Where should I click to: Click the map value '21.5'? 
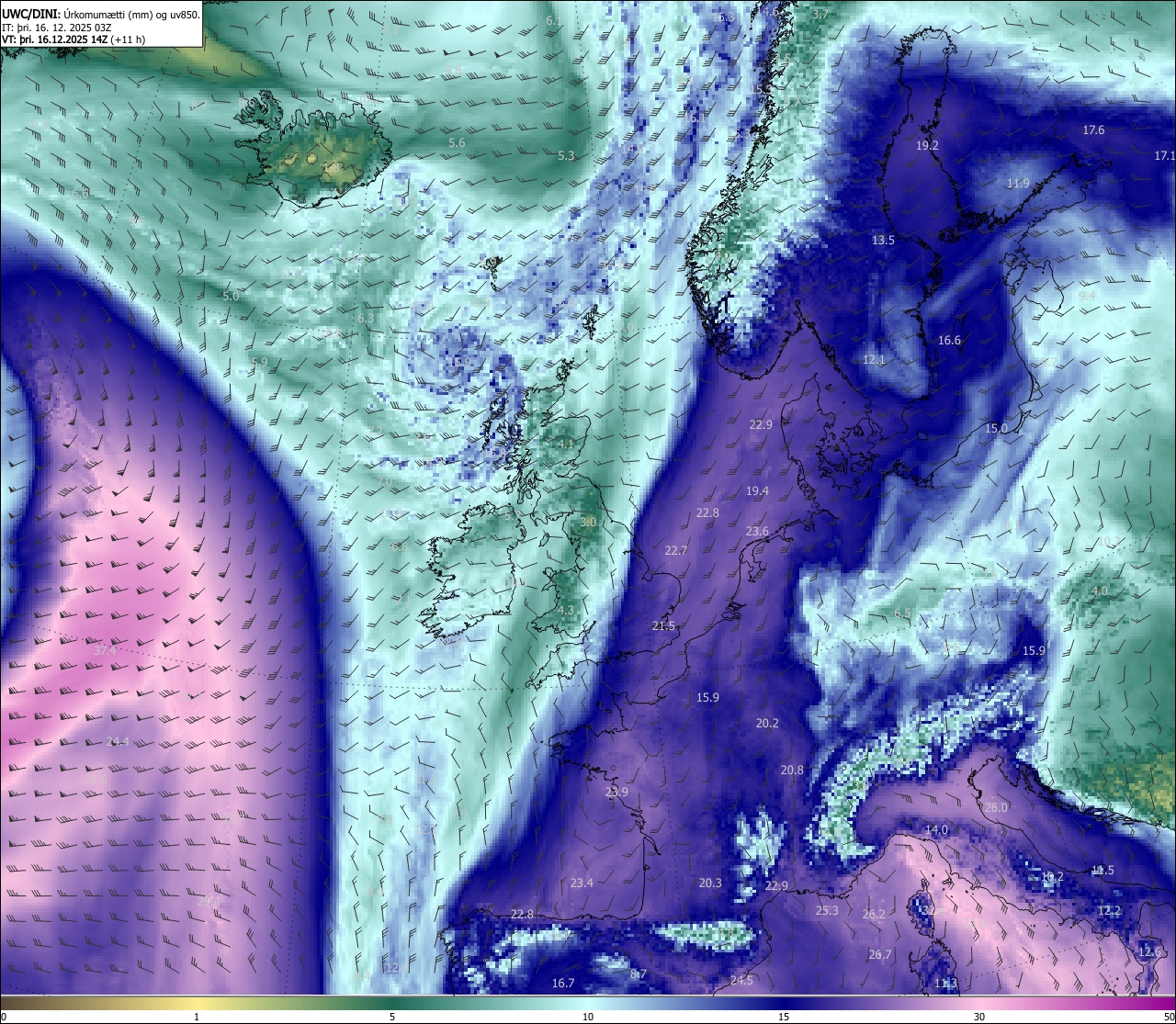click(x=663, y=625)
